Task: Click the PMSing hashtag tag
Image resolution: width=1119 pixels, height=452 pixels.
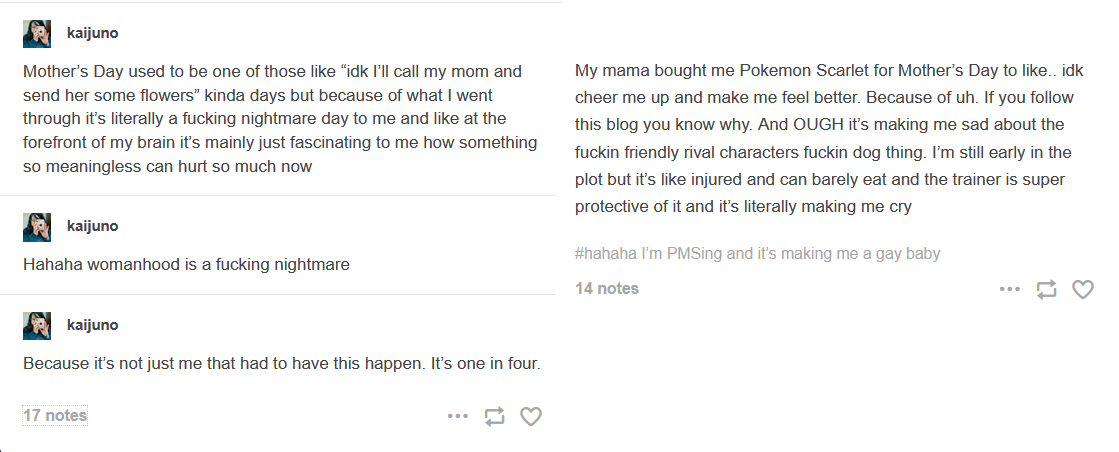Action: click(757, 253)
